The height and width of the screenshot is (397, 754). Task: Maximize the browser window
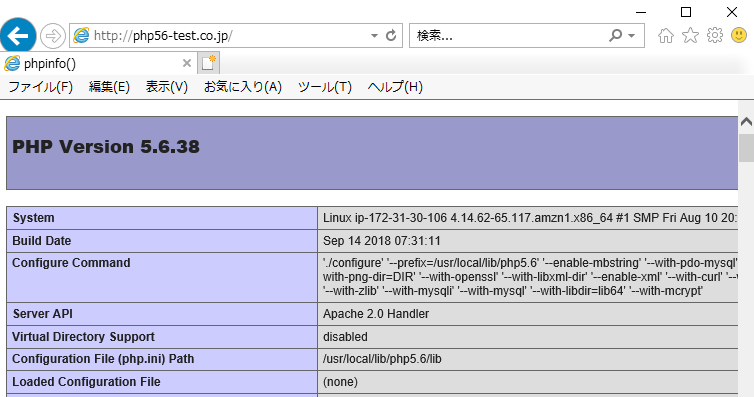click(x=686, y=12)
